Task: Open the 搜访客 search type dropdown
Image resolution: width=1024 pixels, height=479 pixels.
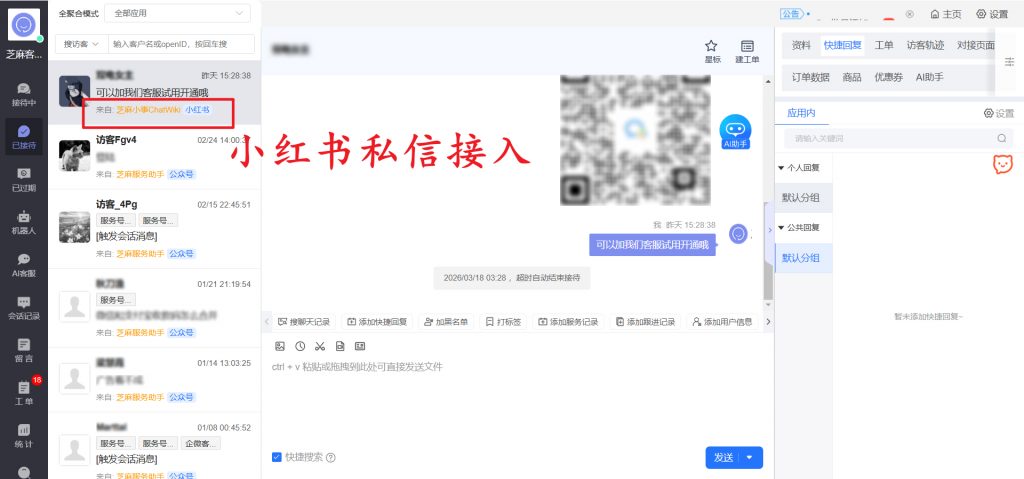Action: [81, 44]
